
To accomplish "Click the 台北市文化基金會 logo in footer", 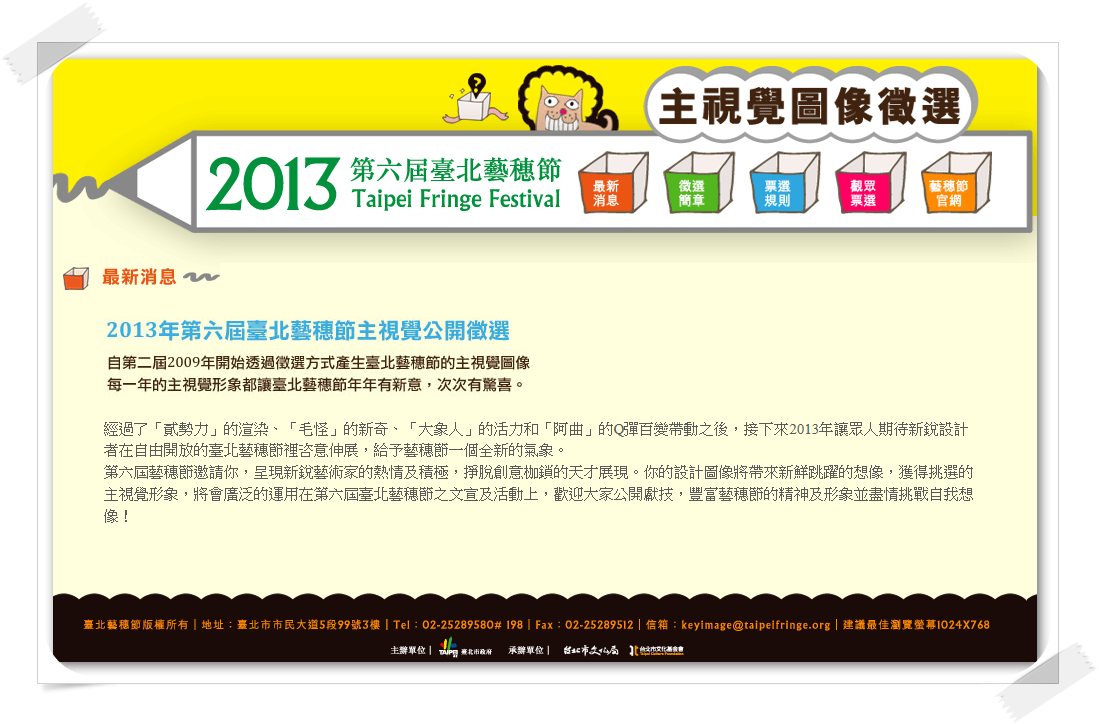I will [x=656, y=650].
